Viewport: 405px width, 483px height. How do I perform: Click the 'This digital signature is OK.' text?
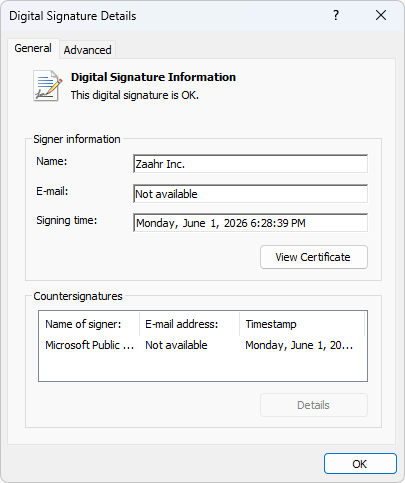[135, 95]
